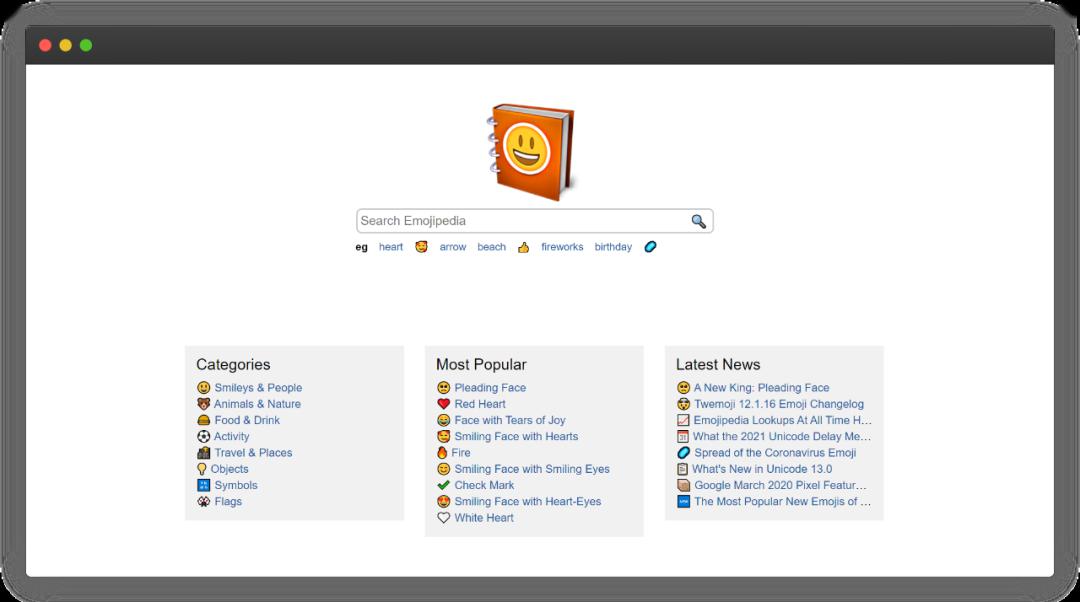
Task: Click the smiling face with hearts example emoji
Action: point(422,247)
